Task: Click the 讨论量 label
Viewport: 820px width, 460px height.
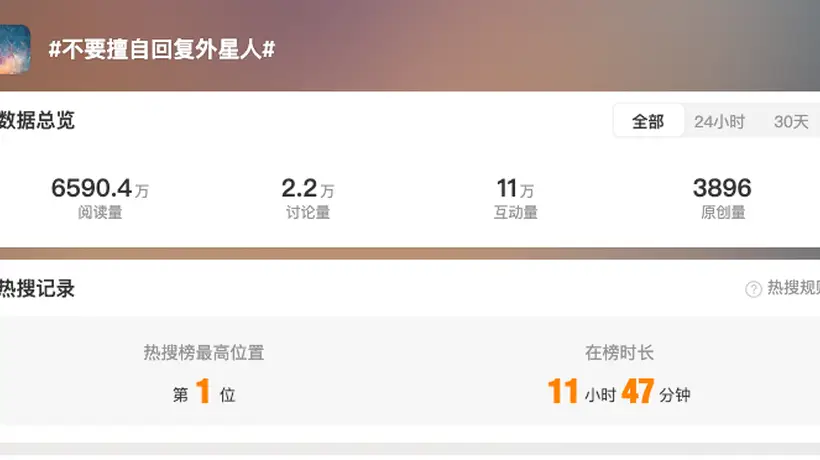Action: [308, 212]
